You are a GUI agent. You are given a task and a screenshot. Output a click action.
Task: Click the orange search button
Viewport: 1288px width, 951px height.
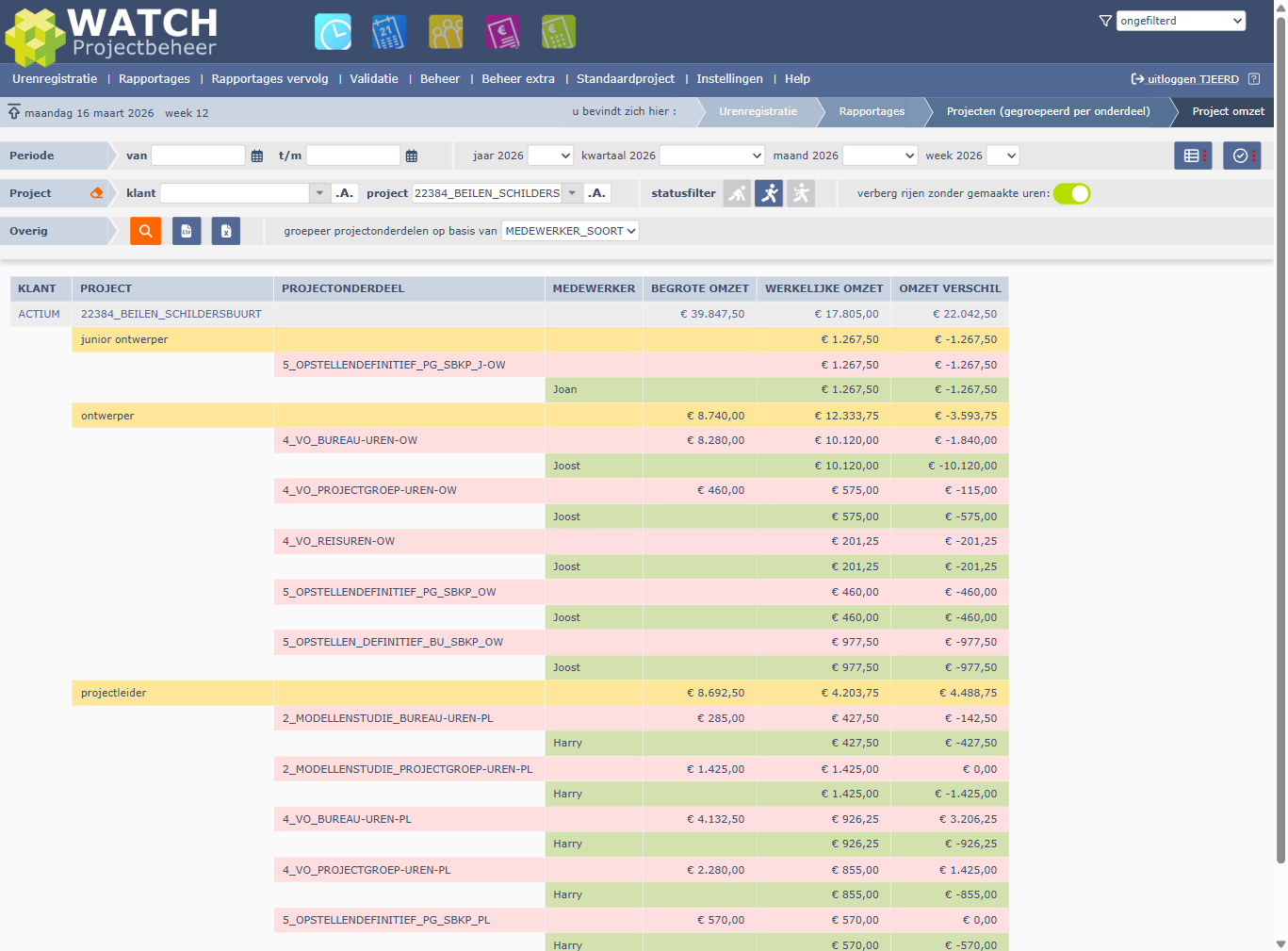pos(145,231)
